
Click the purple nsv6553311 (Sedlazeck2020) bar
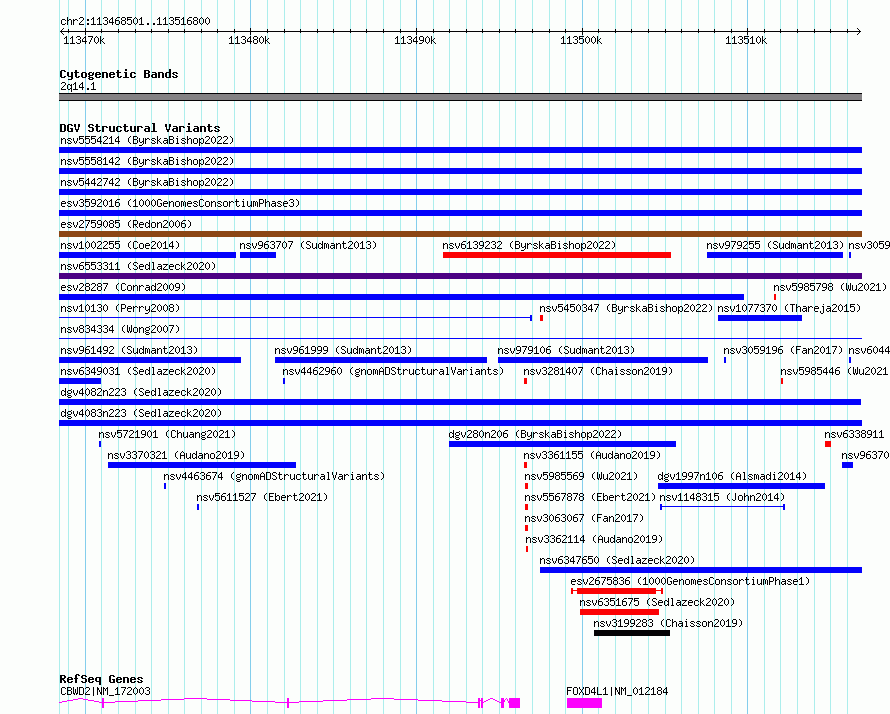tap(460, 276)
